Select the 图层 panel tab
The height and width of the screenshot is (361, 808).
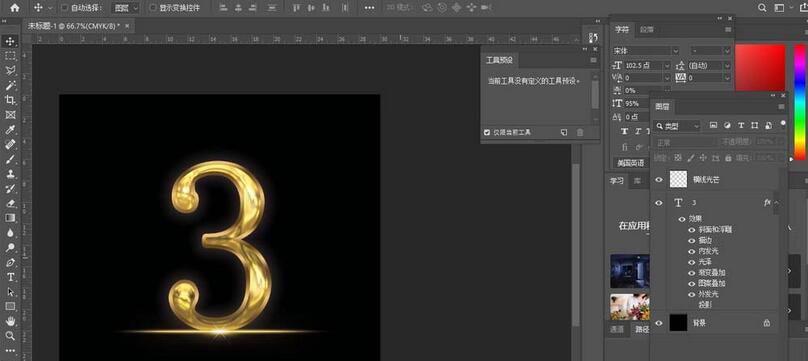point(661,107)
